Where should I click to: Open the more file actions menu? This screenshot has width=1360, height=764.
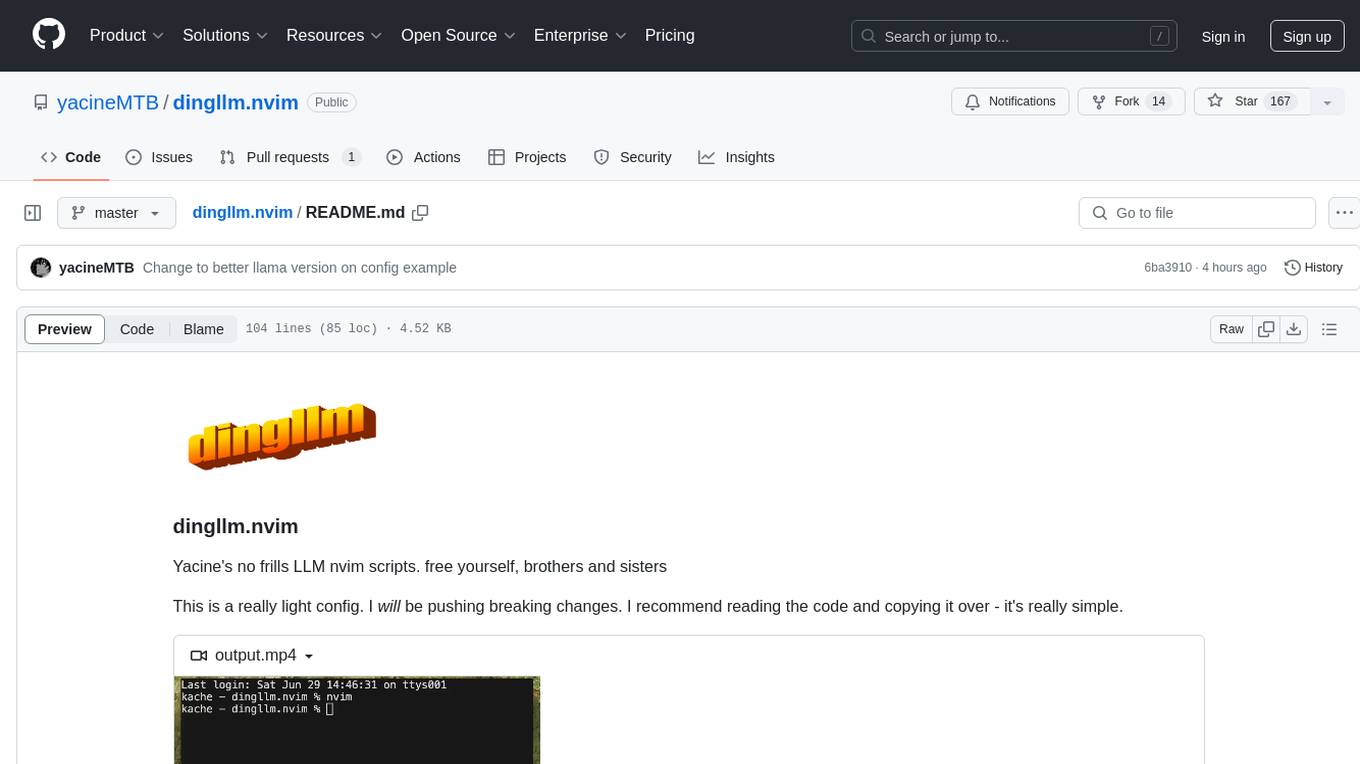pos(1344,213)
